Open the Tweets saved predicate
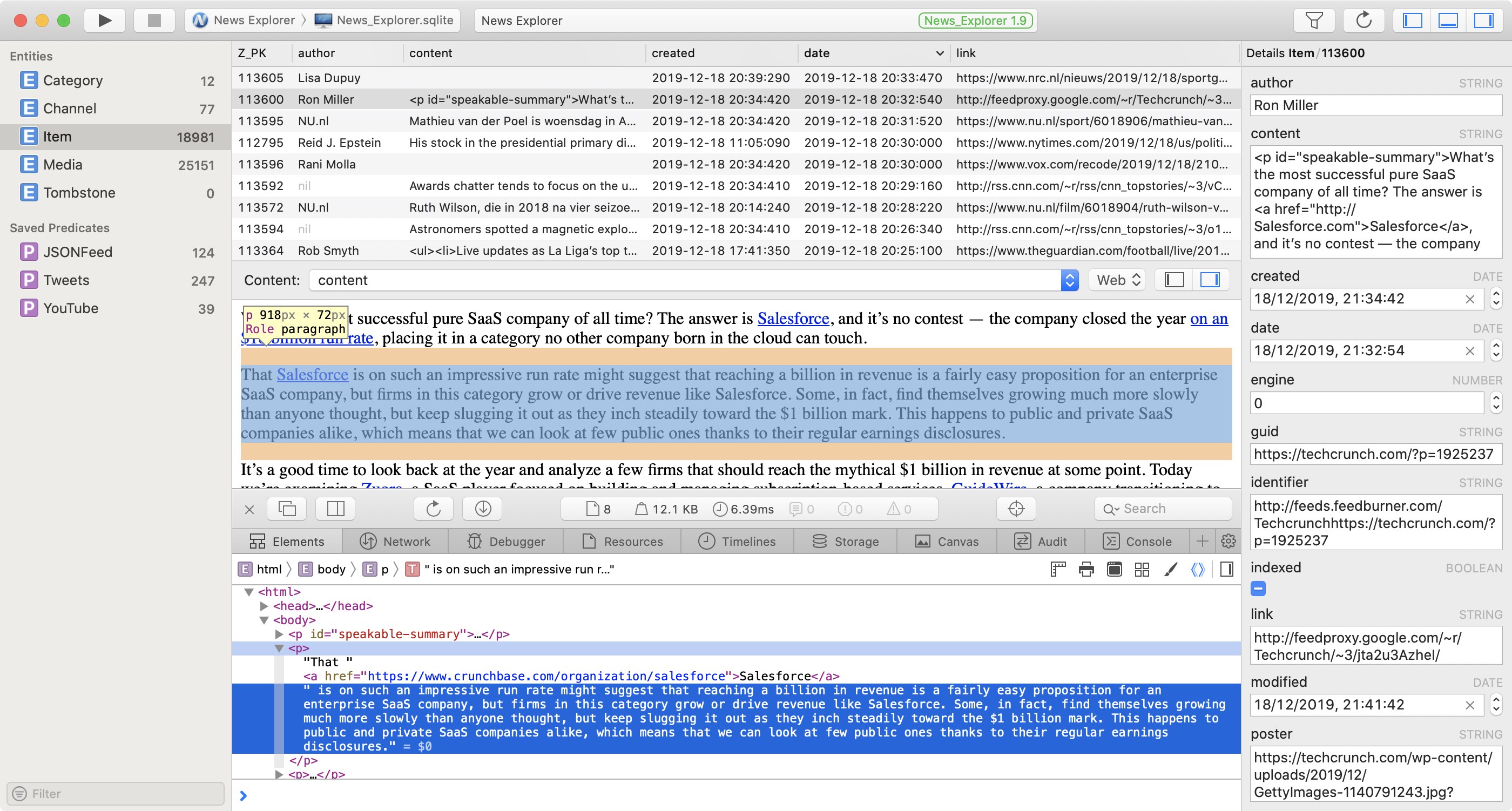1512x811 pixels. [116, 281]
